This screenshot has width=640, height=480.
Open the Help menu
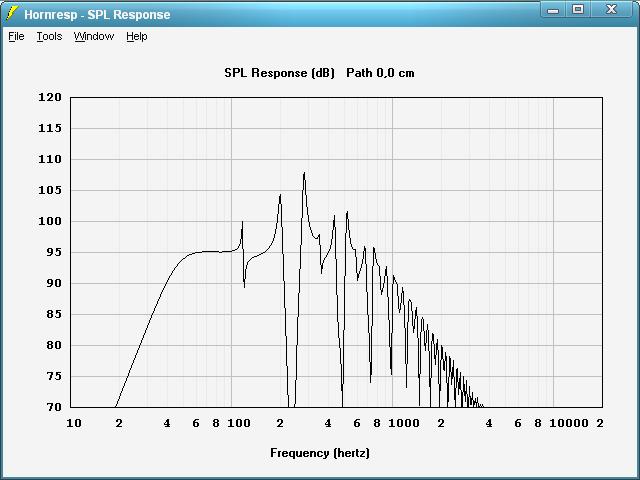point(137,36)
